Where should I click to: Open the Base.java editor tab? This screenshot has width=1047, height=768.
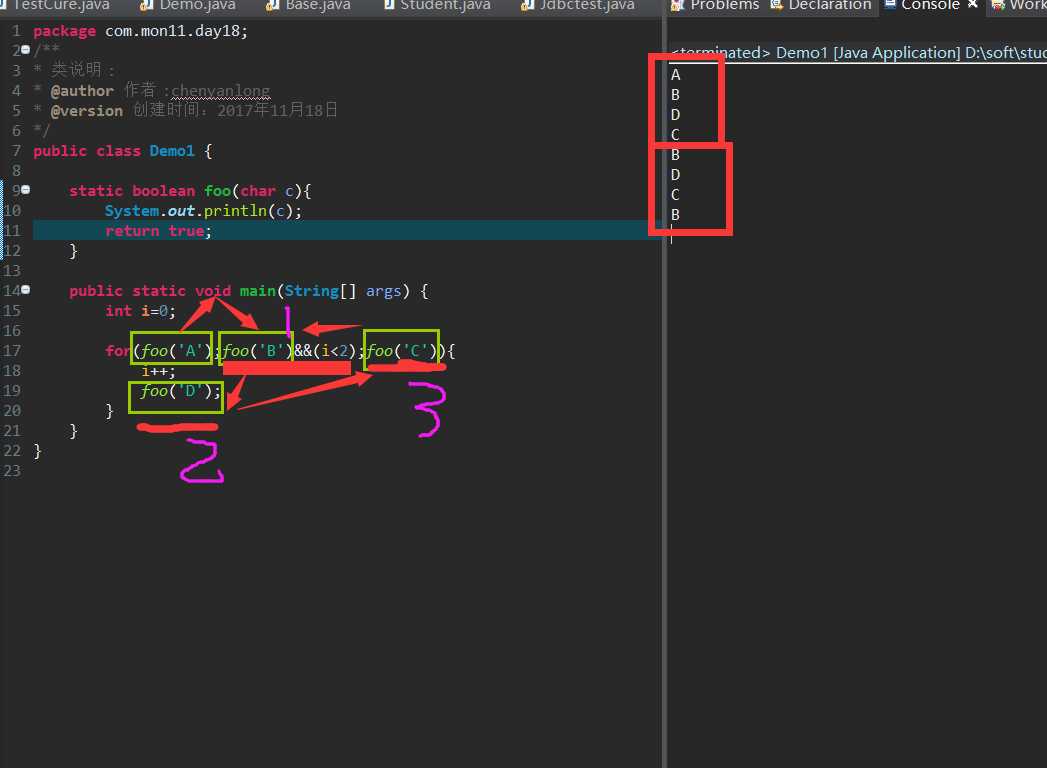pyautogui.click(x=309, y=5)
